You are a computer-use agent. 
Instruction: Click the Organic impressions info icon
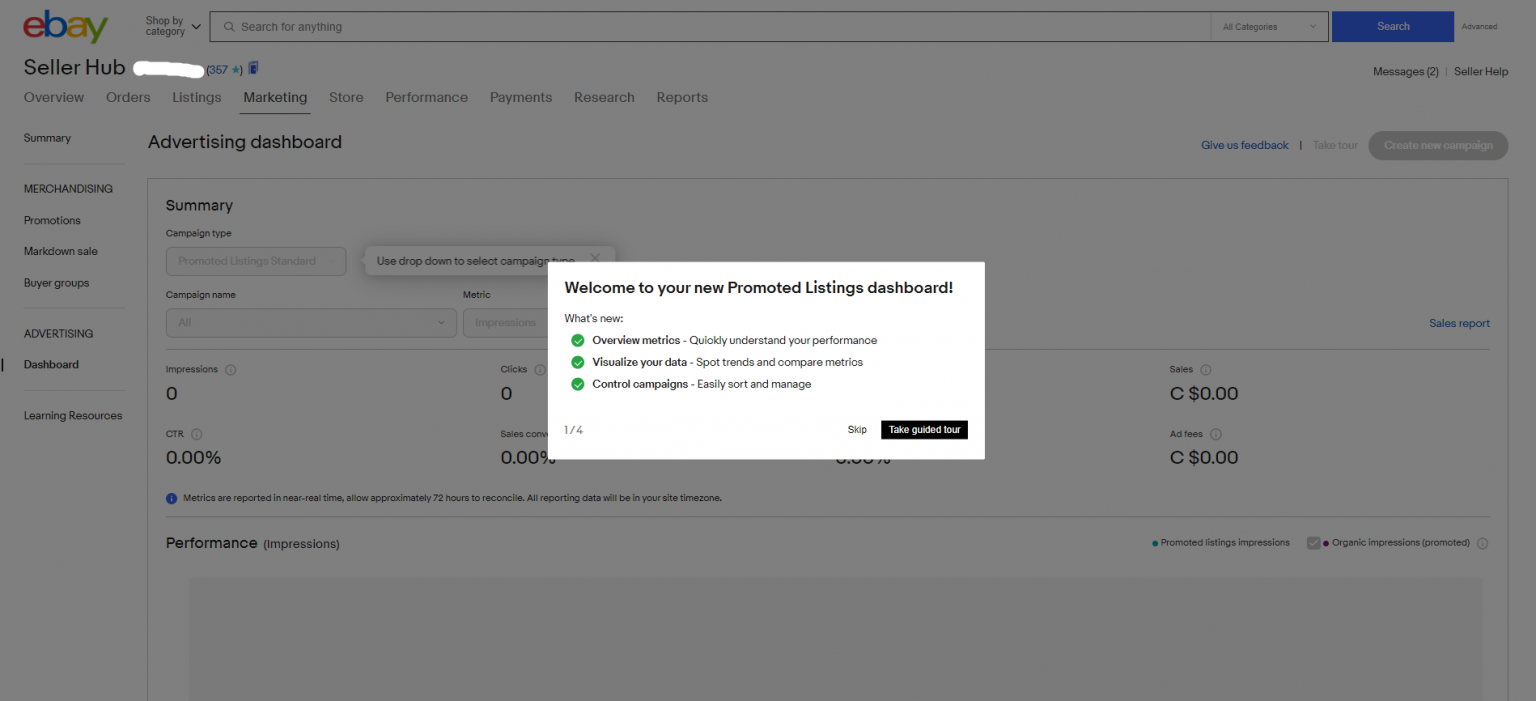[x=1482, y=544]
